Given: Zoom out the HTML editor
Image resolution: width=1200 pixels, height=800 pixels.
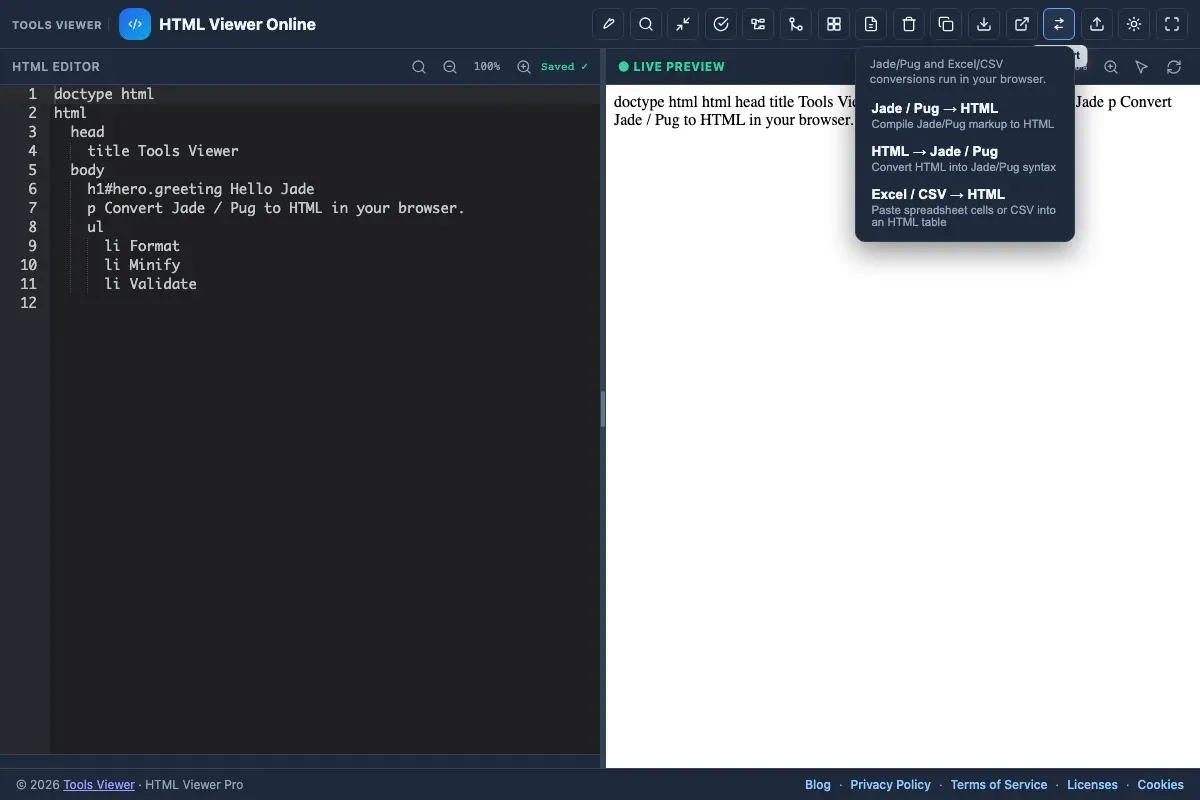Looking at the screenshot, I should coord(450,67).
